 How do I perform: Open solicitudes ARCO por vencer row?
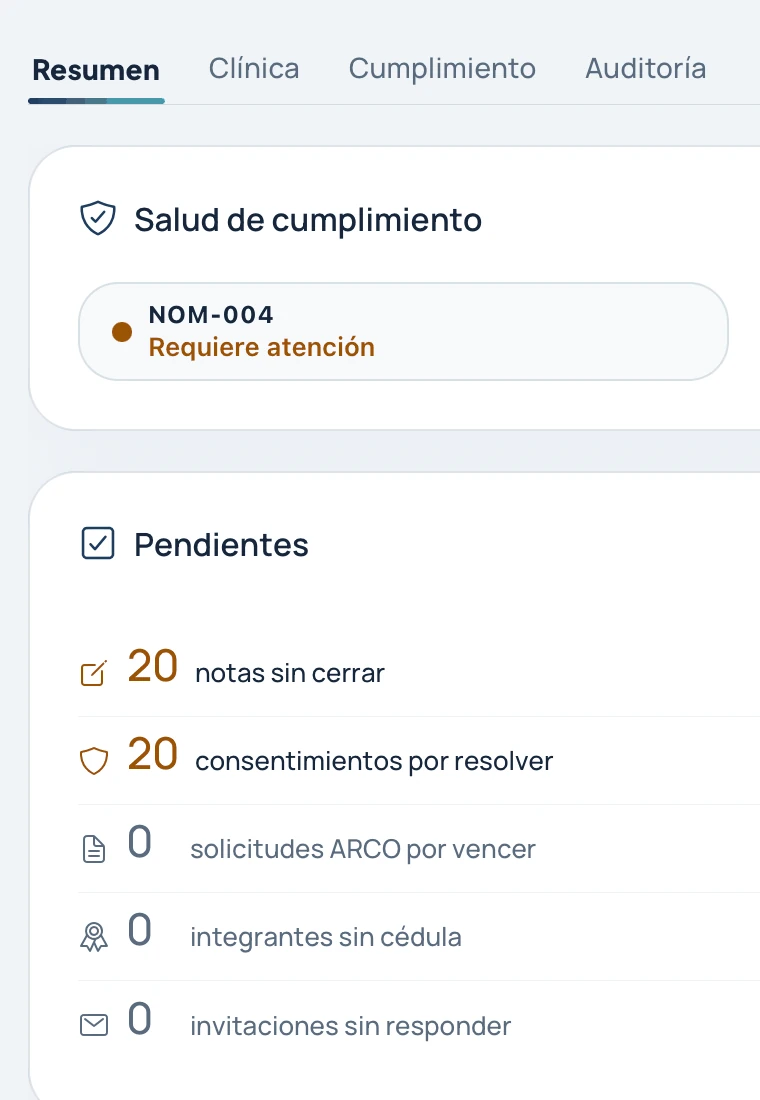(x=419, y=849)
